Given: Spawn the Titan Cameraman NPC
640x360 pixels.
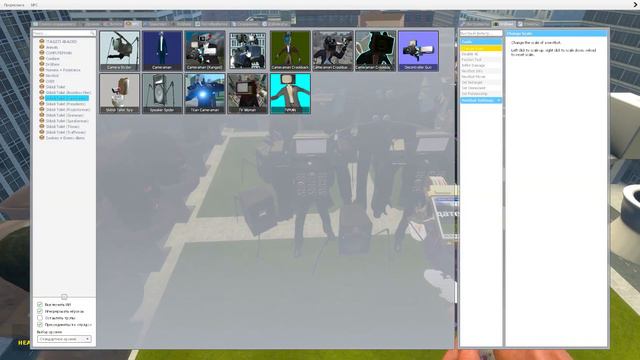Looking at the screenshot, I should click(204, 93).
